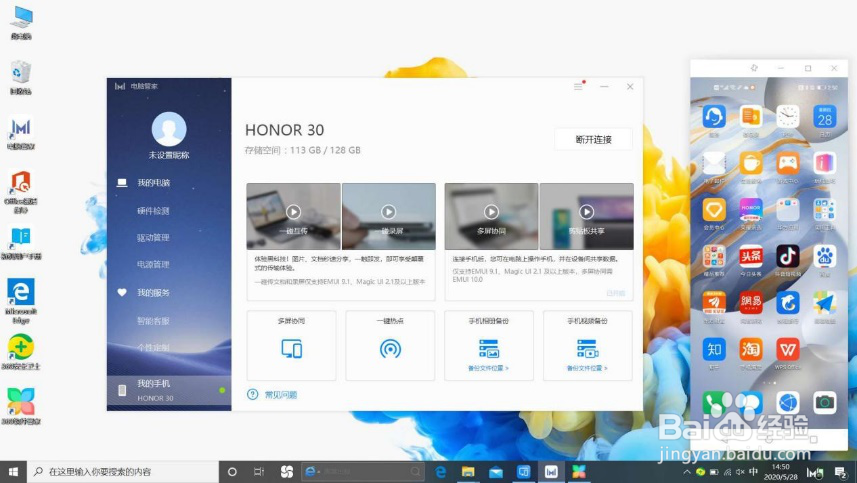Play the 一碰互传 tutorial video

point(294,212)
